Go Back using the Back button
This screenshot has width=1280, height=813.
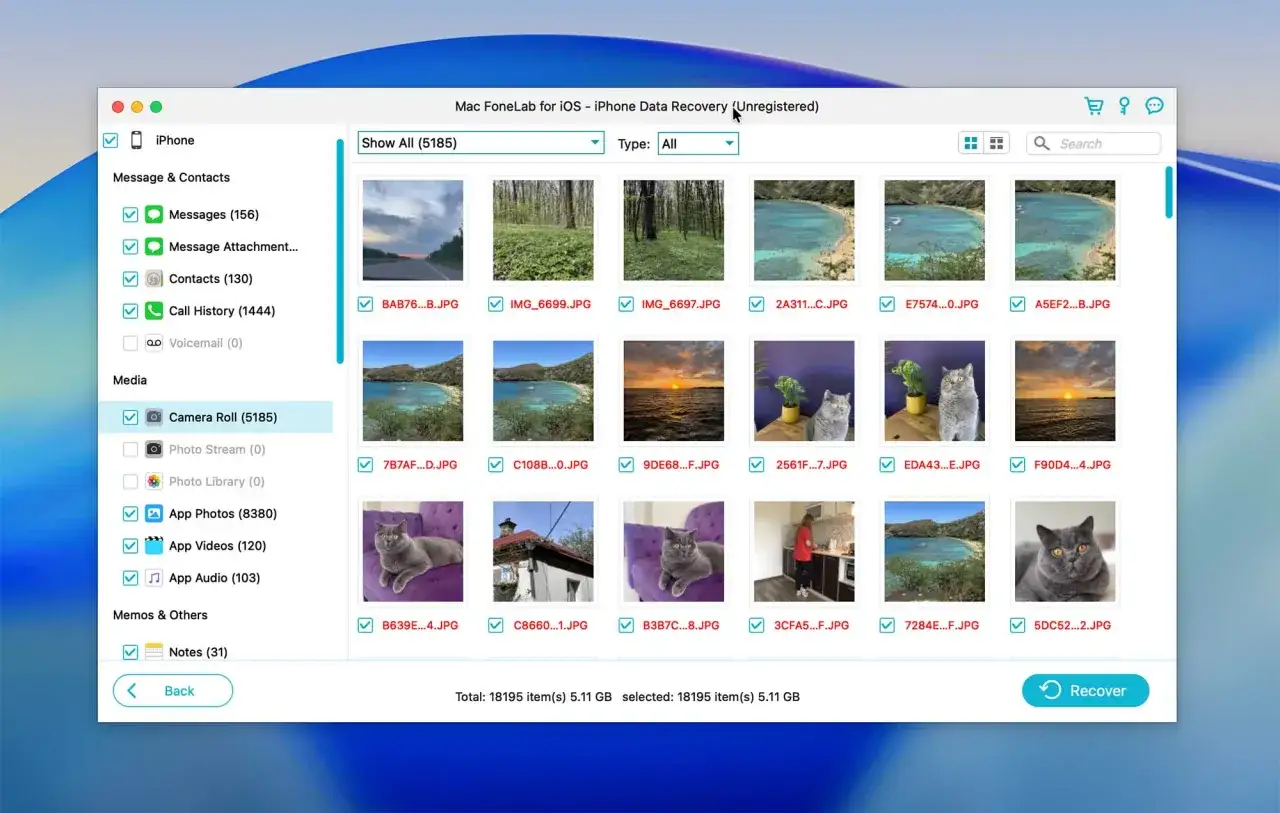pos(173,691)
